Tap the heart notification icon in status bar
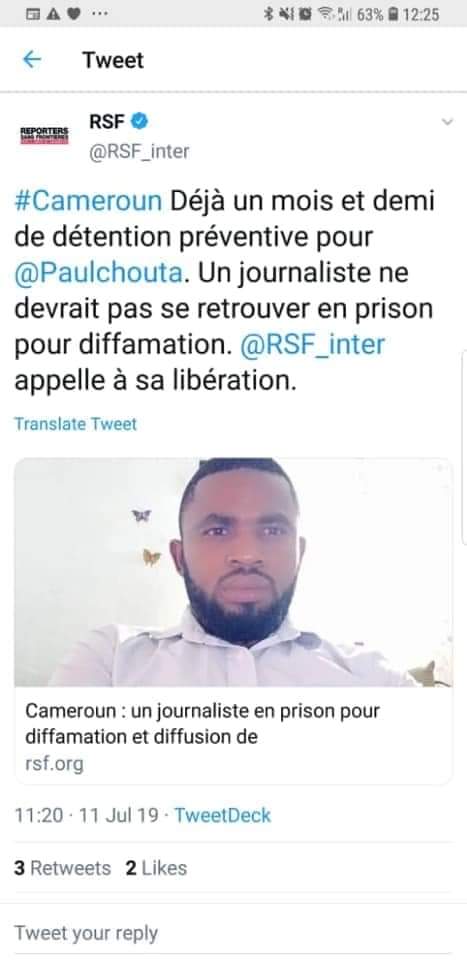This screenshot has height=960, width=467. coord(73,14)
